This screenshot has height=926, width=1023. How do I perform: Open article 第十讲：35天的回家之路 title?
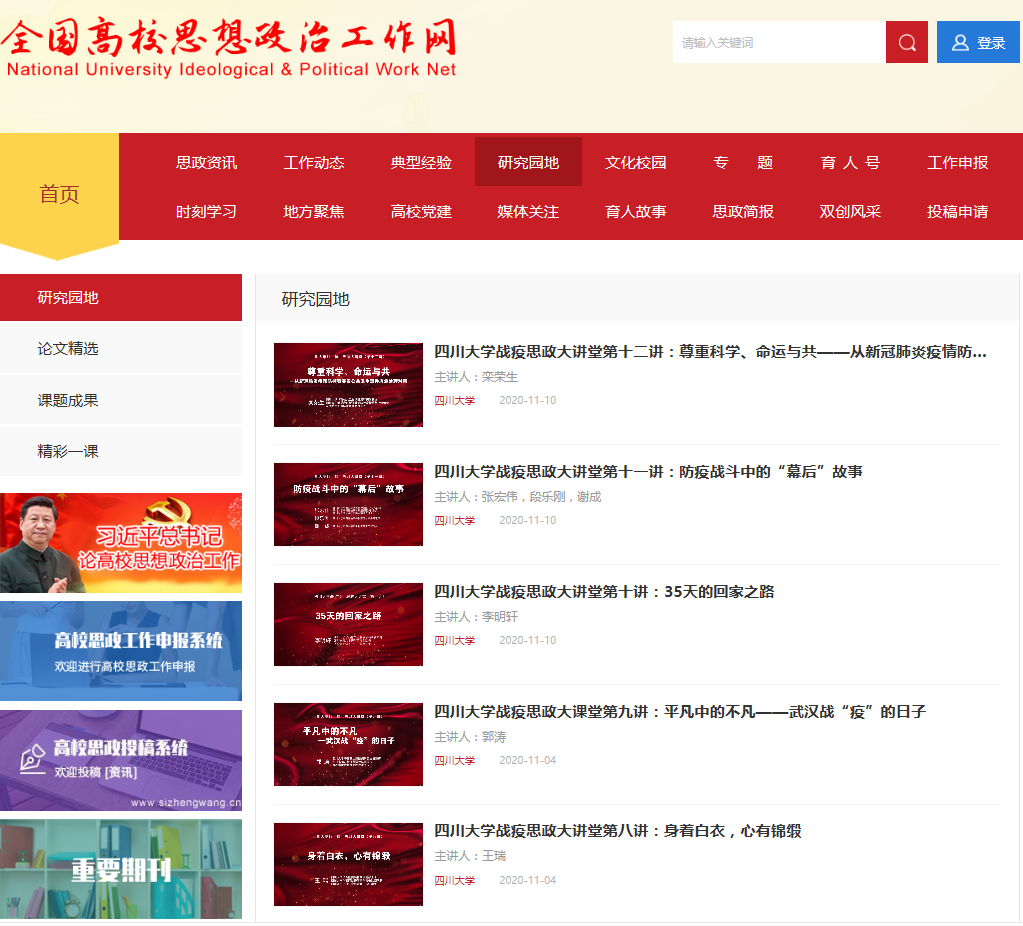(604, 591)
